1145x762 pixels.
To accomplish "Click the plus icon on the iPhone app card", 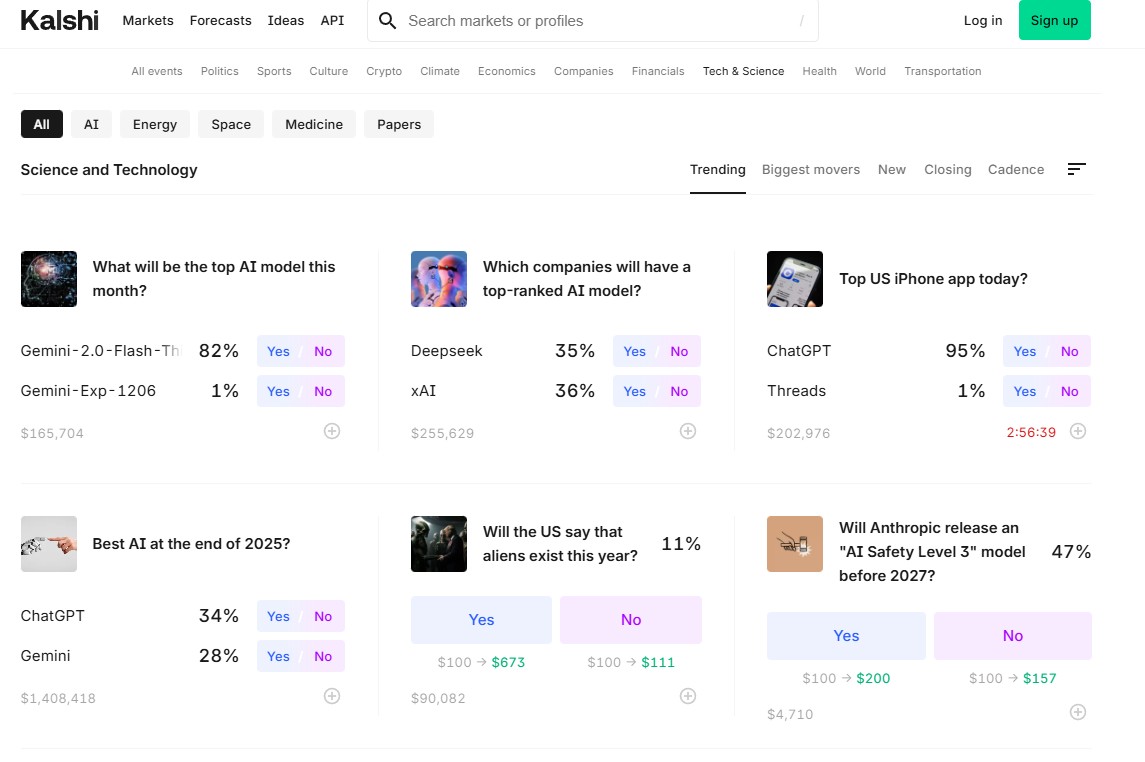I will pyautogui.click(x=1078, y=431).
